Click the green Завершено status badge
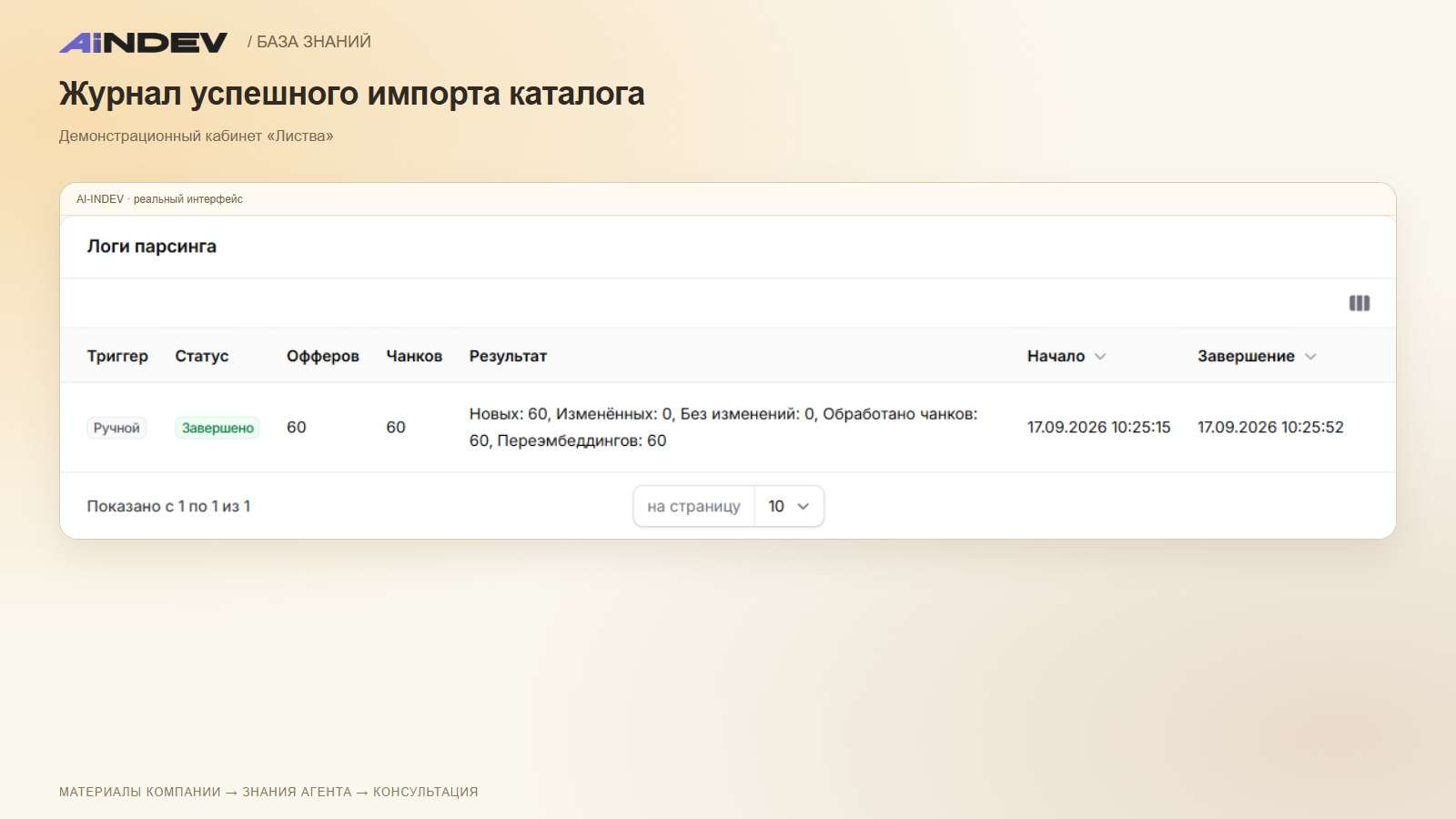 coord(217,428)
